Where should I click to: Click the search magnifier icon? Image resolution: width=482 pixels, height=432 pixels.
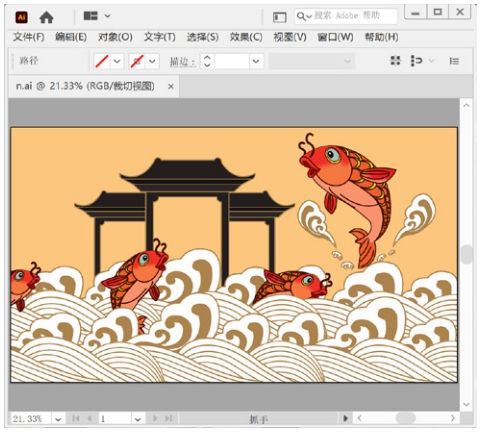point(301,16)
